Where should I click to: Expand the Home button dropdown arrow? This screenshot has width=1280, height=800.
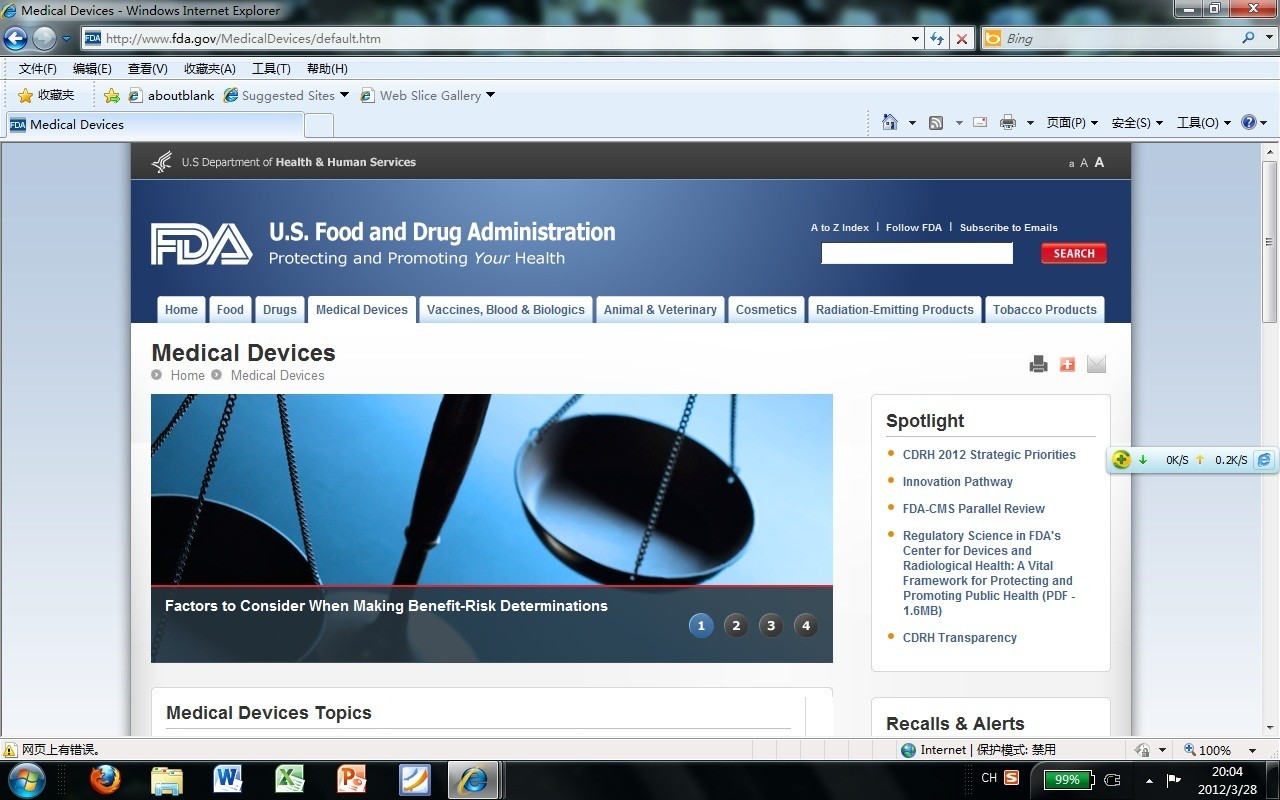tap(912, 123)
